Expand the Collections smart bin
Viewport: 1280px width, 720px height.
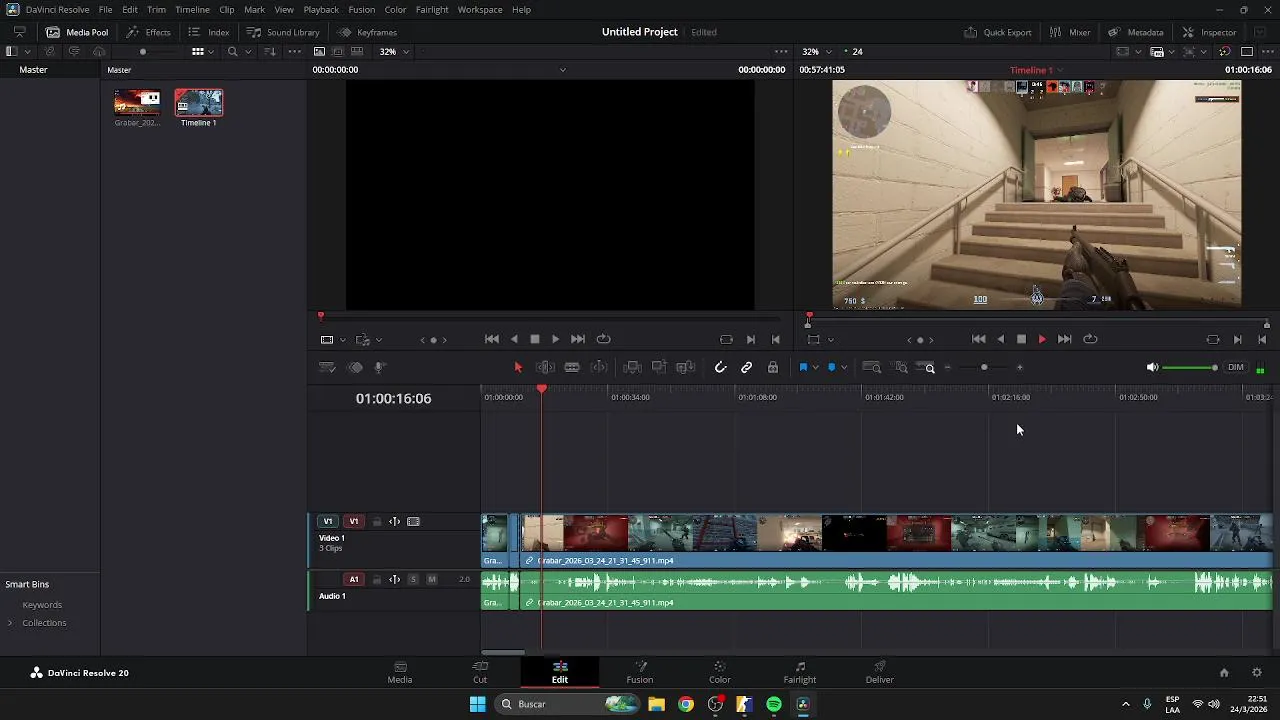(x=10, y=623)
